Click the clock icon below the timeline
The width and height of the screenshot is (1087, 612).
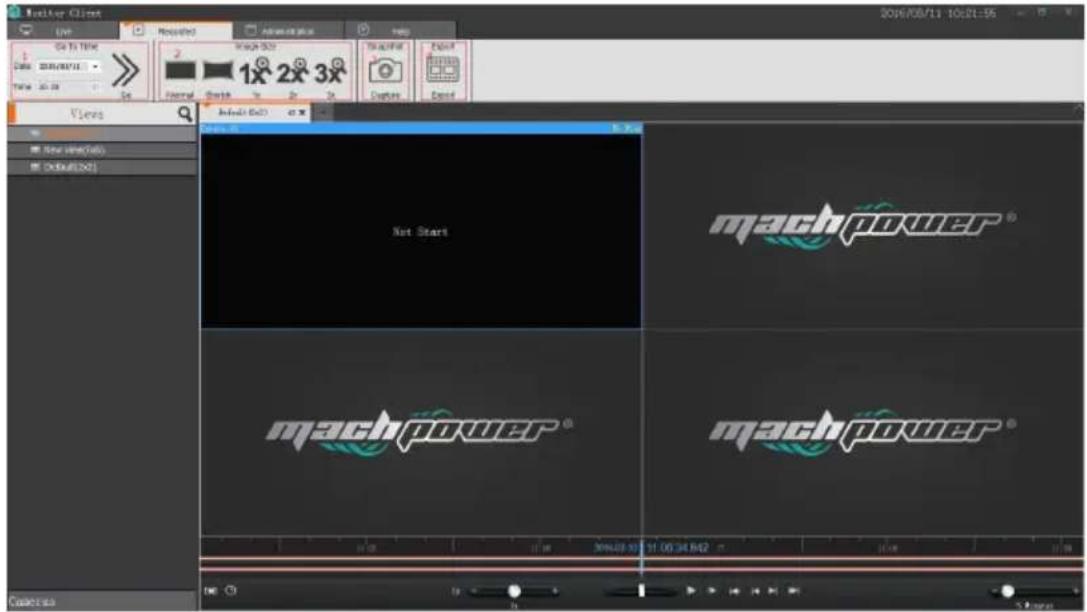tap(231, 591)
